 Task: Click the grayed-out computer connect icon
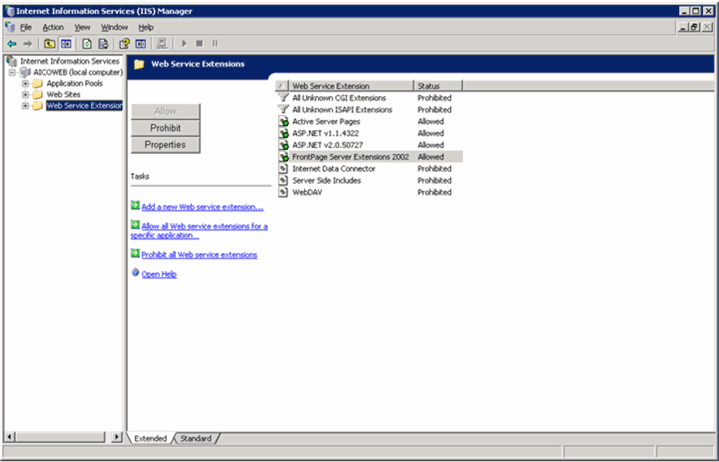[161, 44]
